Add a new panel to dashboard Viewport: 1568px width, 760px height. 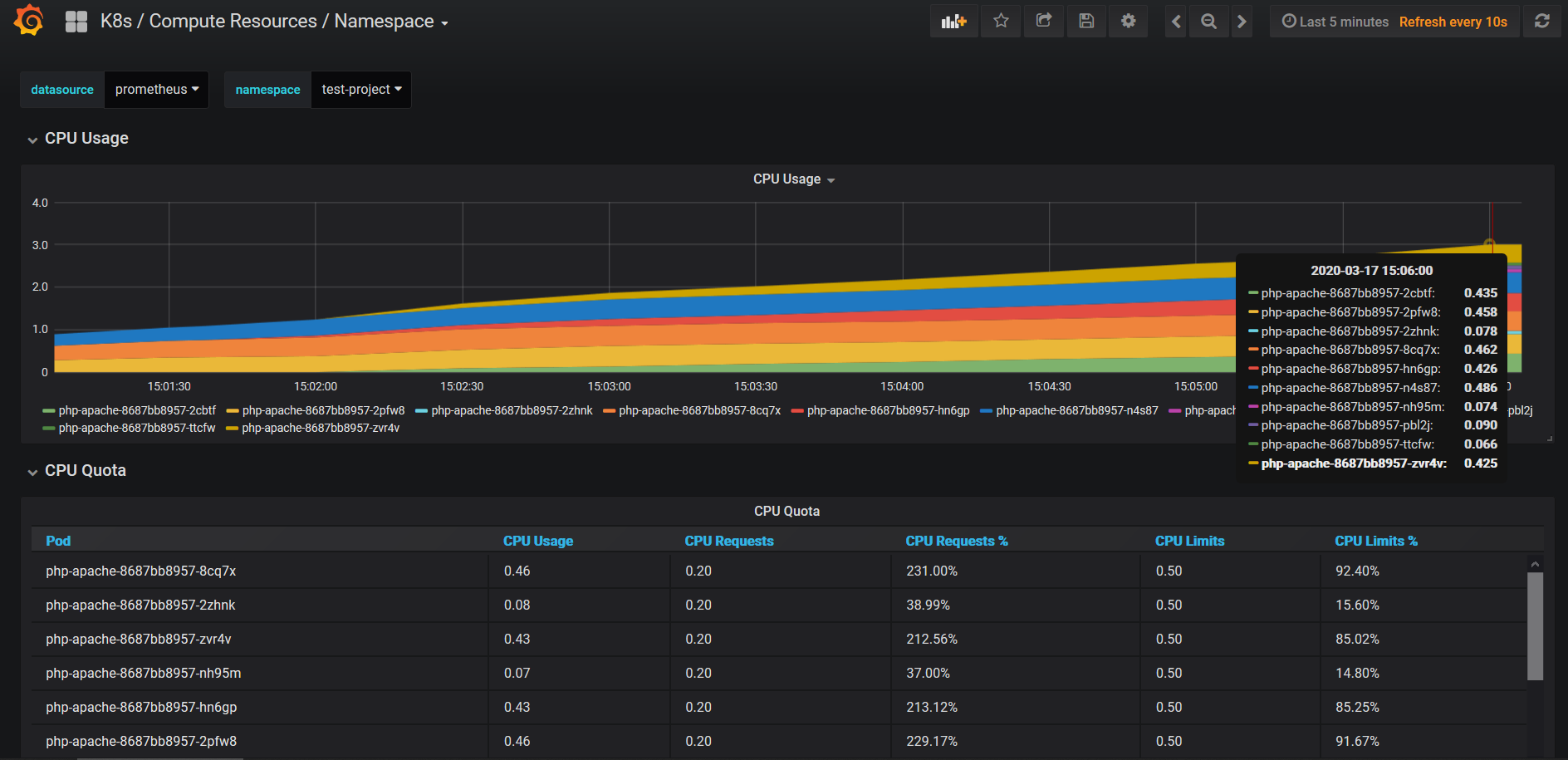click(x=953, y=22)
